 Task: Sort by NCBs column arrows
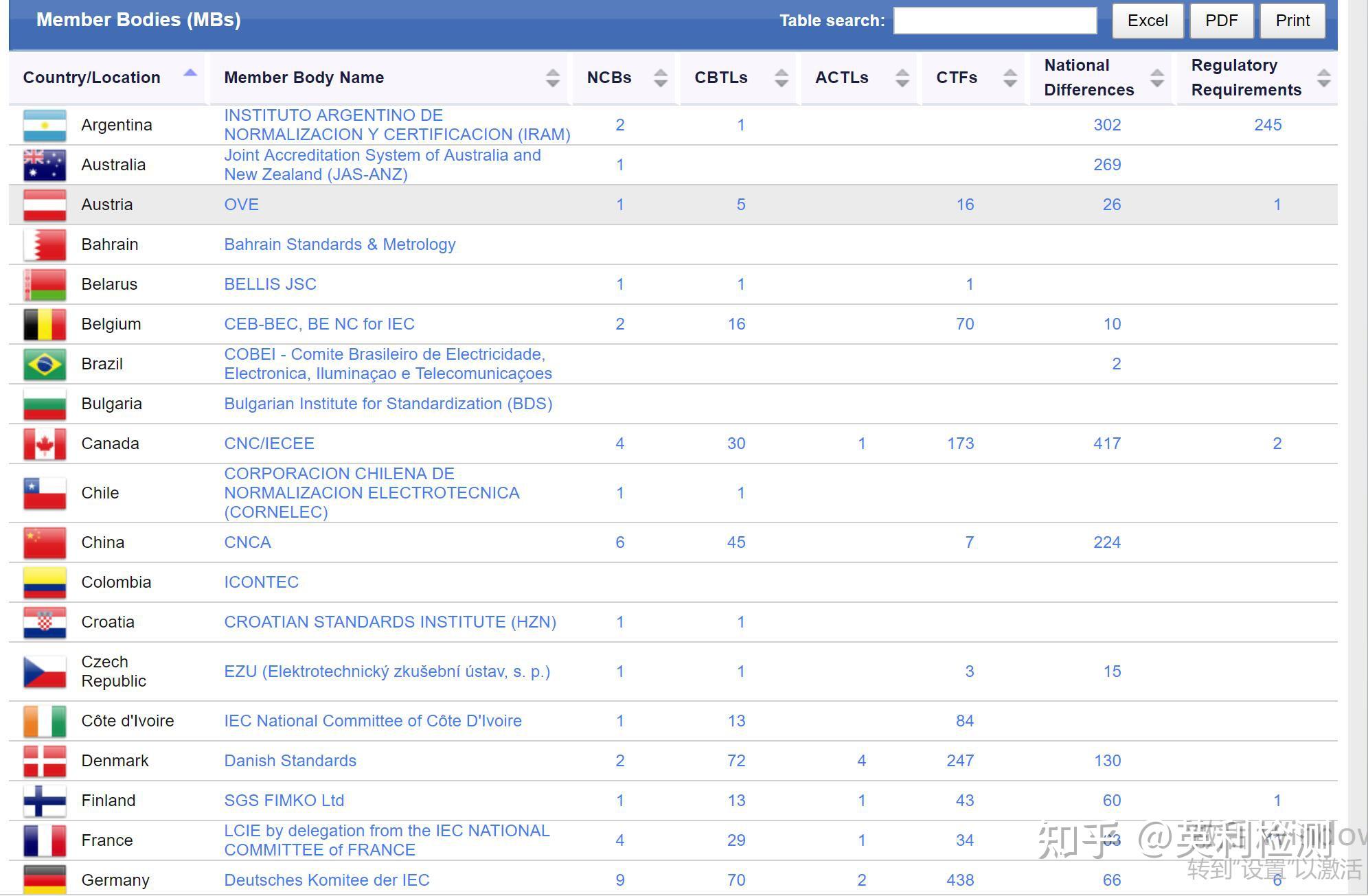pos(660,78)
